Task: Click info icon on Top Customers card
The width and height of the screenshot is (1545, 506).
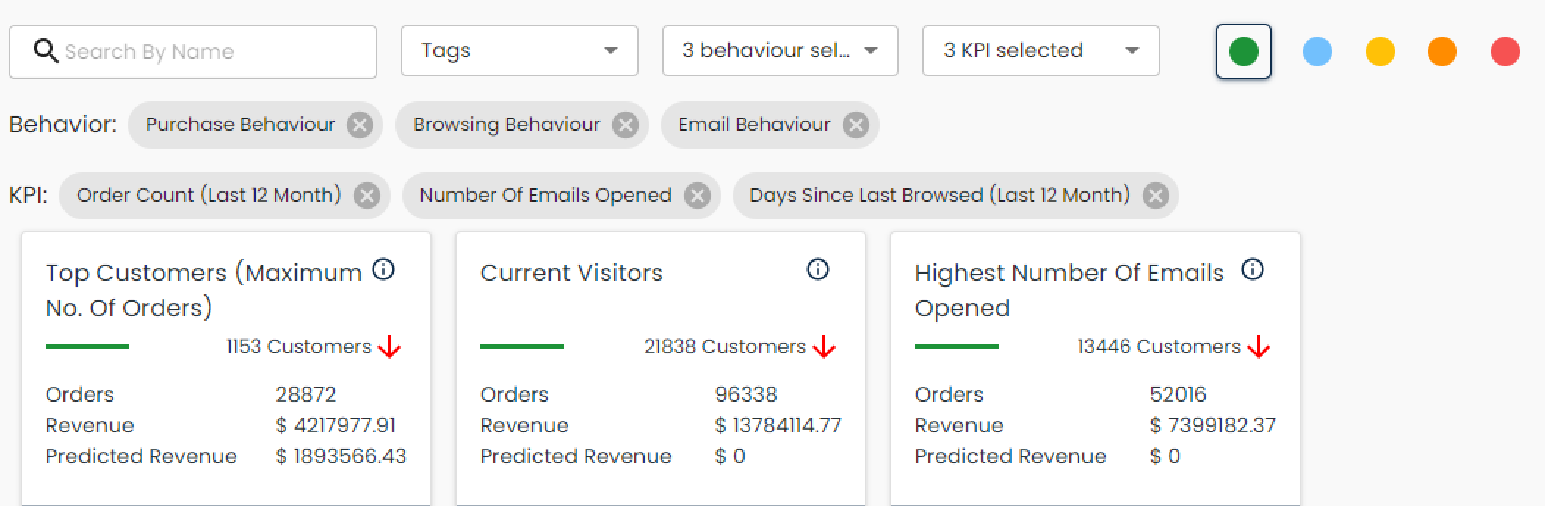Action: point(383,270)
